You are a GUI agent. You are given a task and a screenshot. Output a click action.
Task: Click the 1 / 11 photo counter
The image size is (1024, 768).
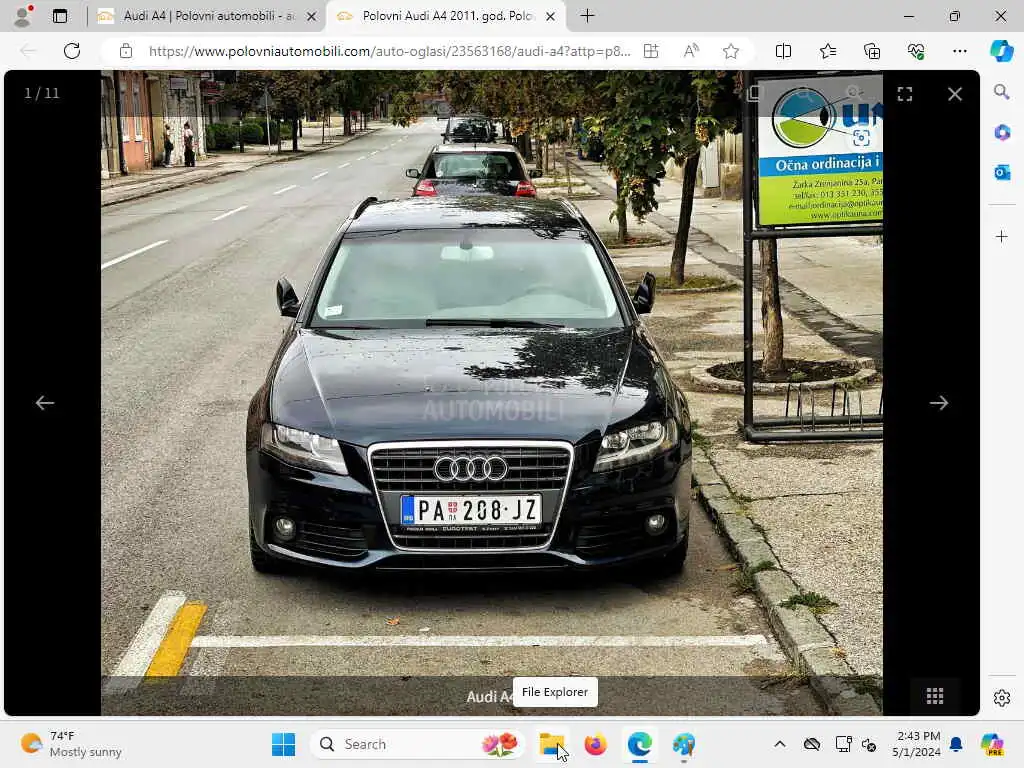tap(42, 93)
